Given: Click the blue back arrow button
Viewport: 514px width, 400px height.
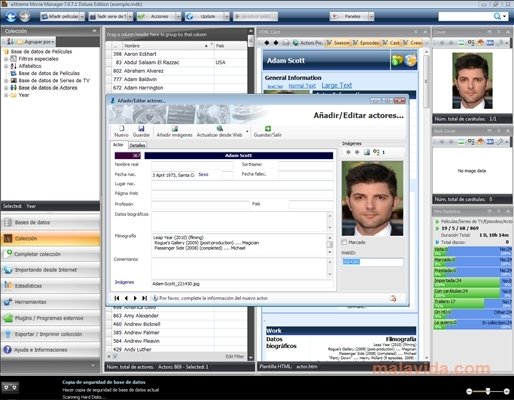Looking at the screenshot, I should coord(11,16).
